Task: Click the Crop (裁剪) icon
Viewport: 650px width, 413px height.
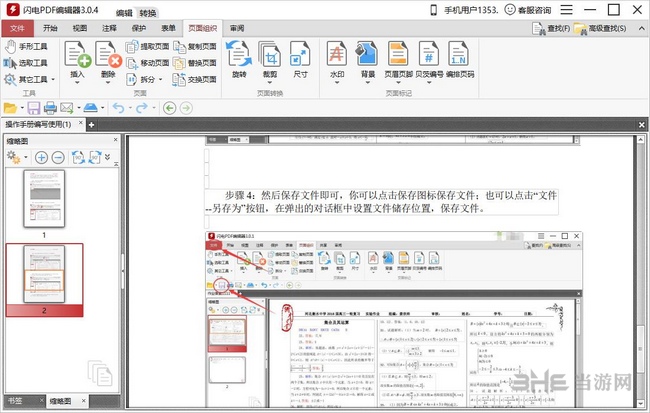Action: click(x=270, y=54)
